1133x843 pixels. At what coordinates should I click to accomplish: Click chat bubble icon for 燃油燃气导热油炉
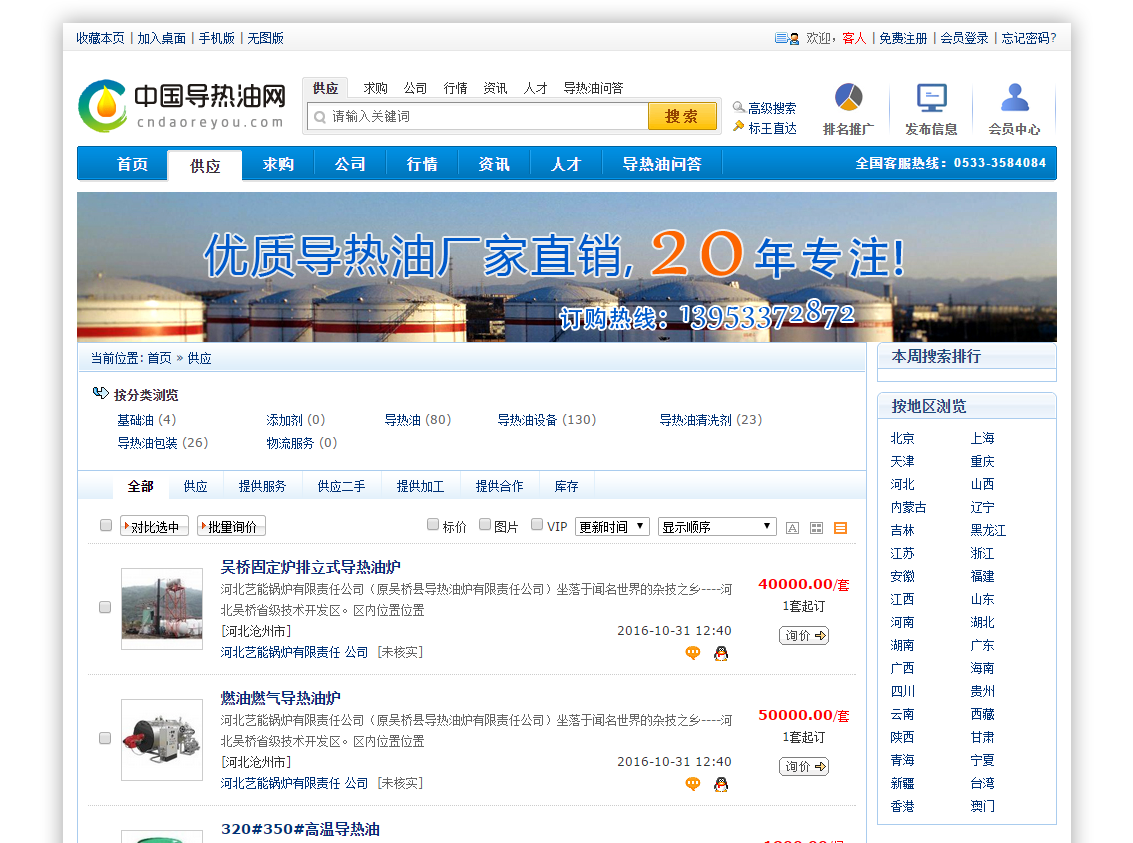point(693,784)
